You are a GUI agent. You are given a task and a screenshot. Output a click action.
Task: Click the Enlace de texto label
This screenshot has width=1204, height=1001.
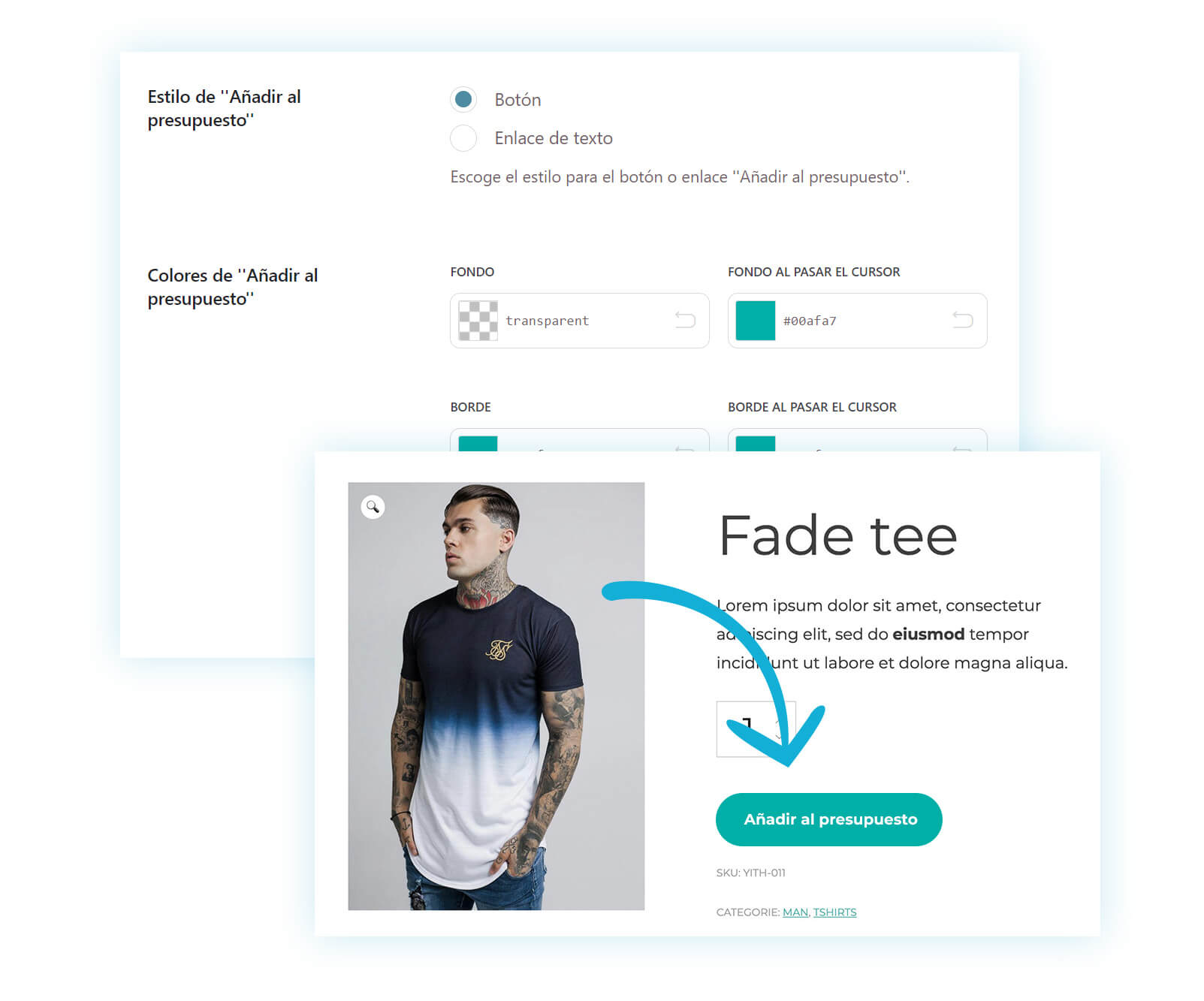tap(554, 138)
